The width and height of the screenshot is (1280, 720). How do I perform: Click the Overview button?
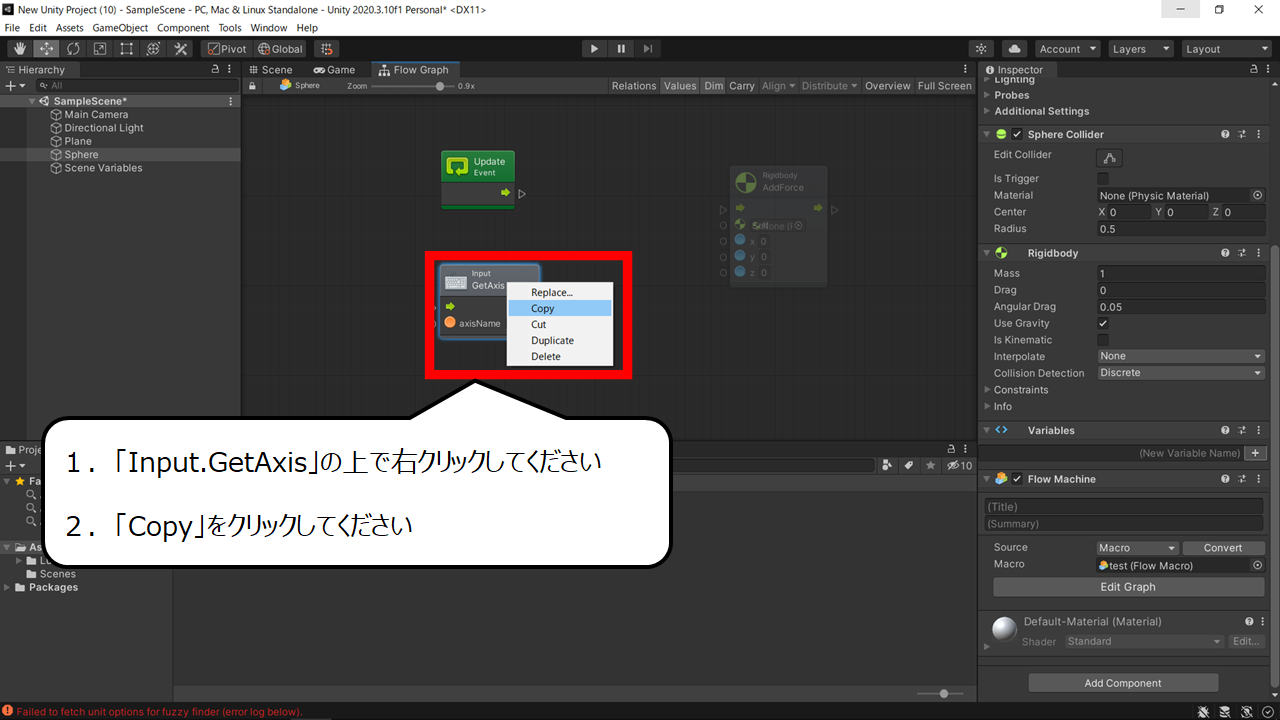[887, 86]
